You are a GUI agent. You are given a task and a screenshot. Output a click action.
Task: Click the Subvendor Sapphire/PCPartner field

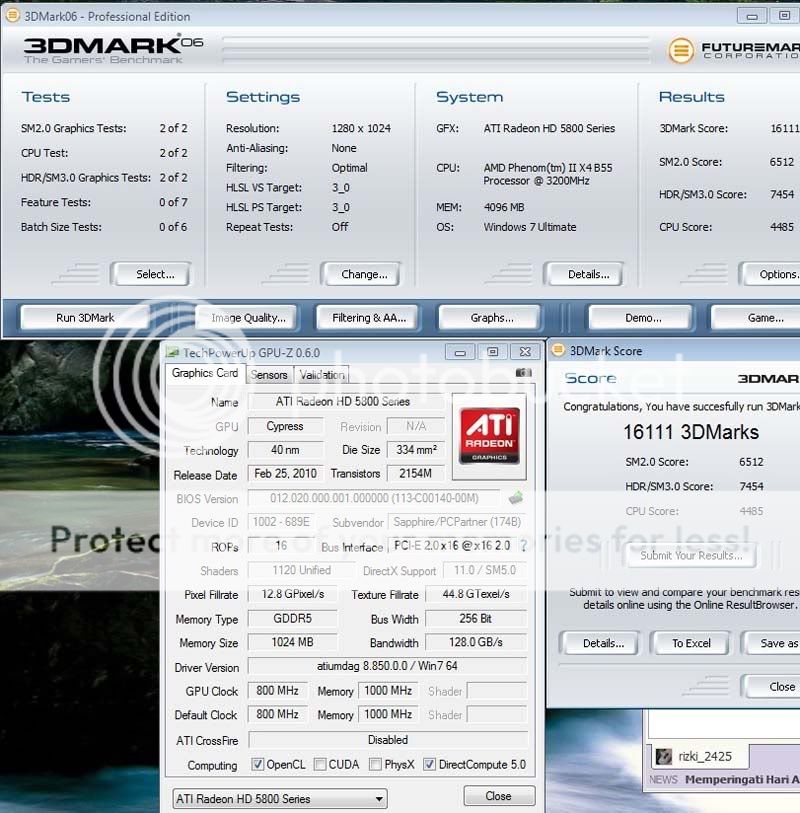pos(457,522)
